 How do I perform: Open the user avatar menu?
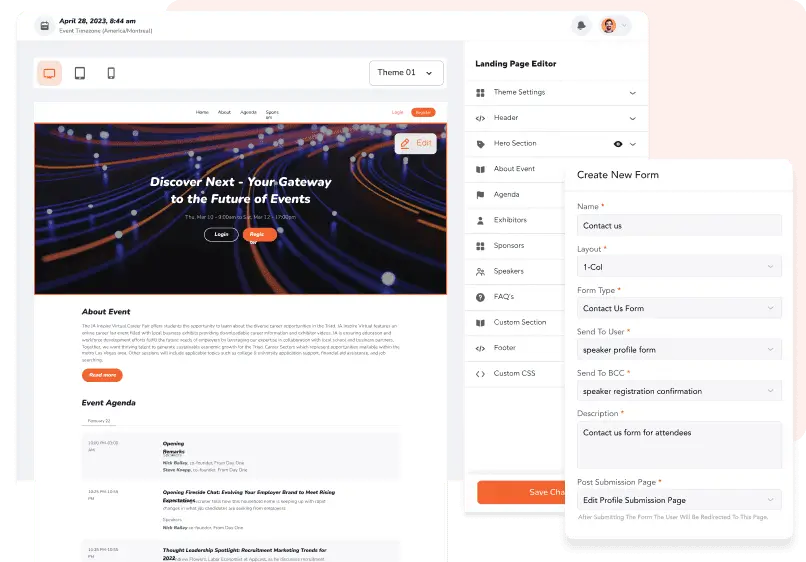[x=615, y=25]
